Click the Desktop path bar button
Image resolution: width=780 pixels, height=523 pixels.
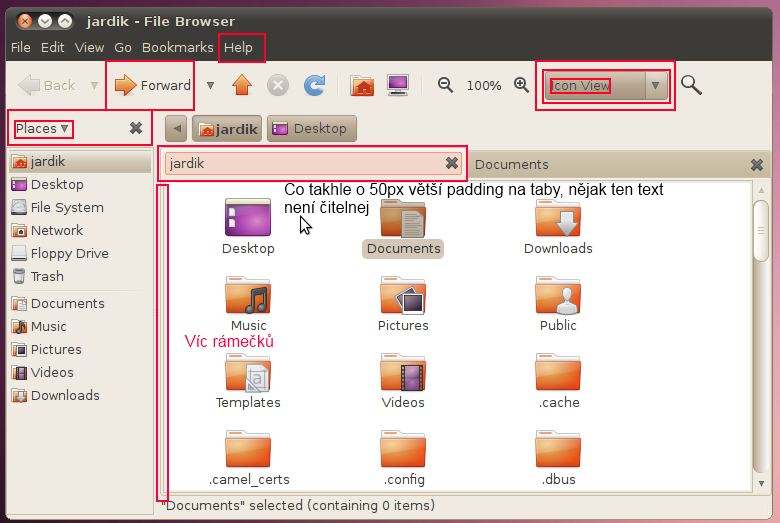tap(312, 128)
